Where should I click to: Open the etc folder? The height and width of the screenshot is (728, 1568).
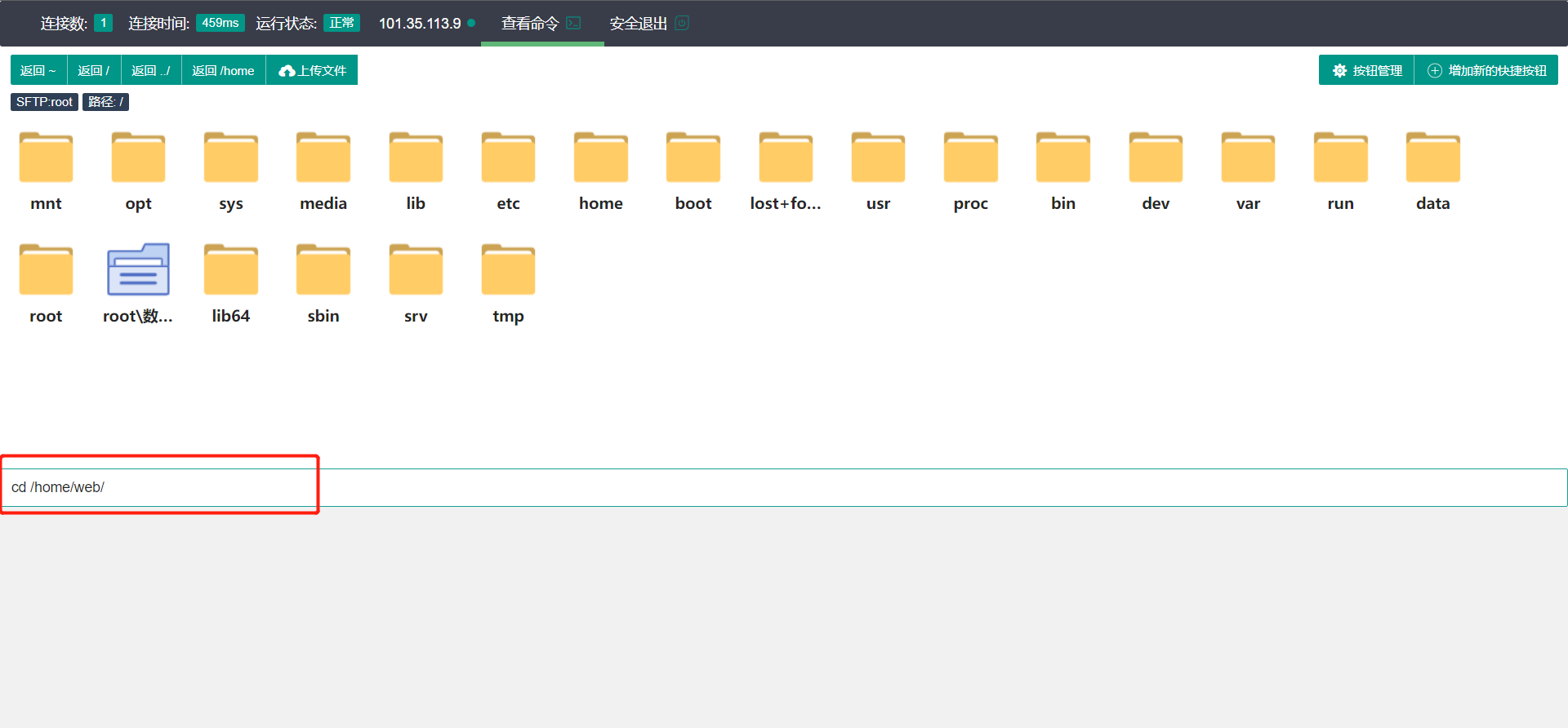tap(508, 158)
